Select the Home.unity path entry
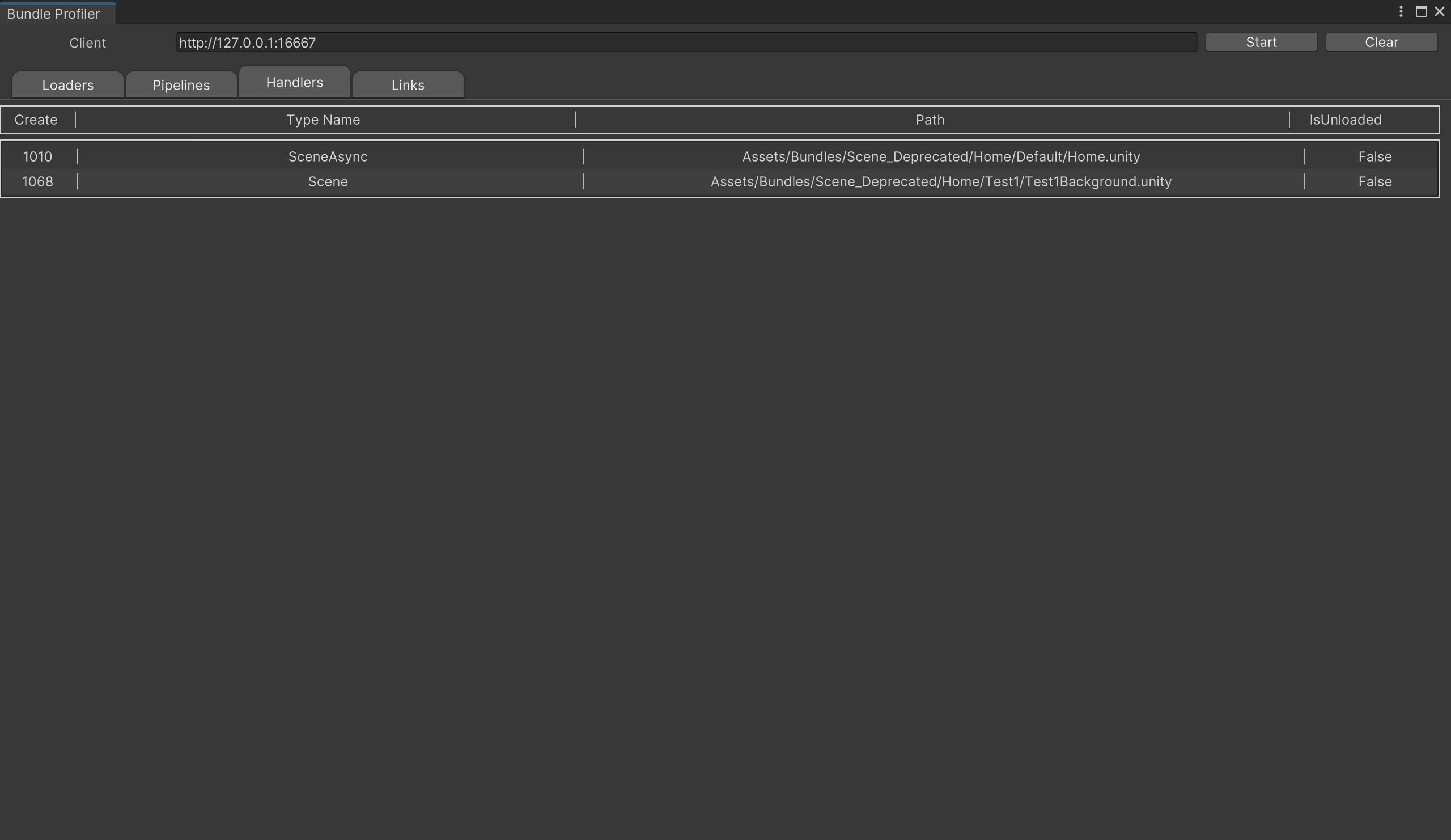 (941, 156)
